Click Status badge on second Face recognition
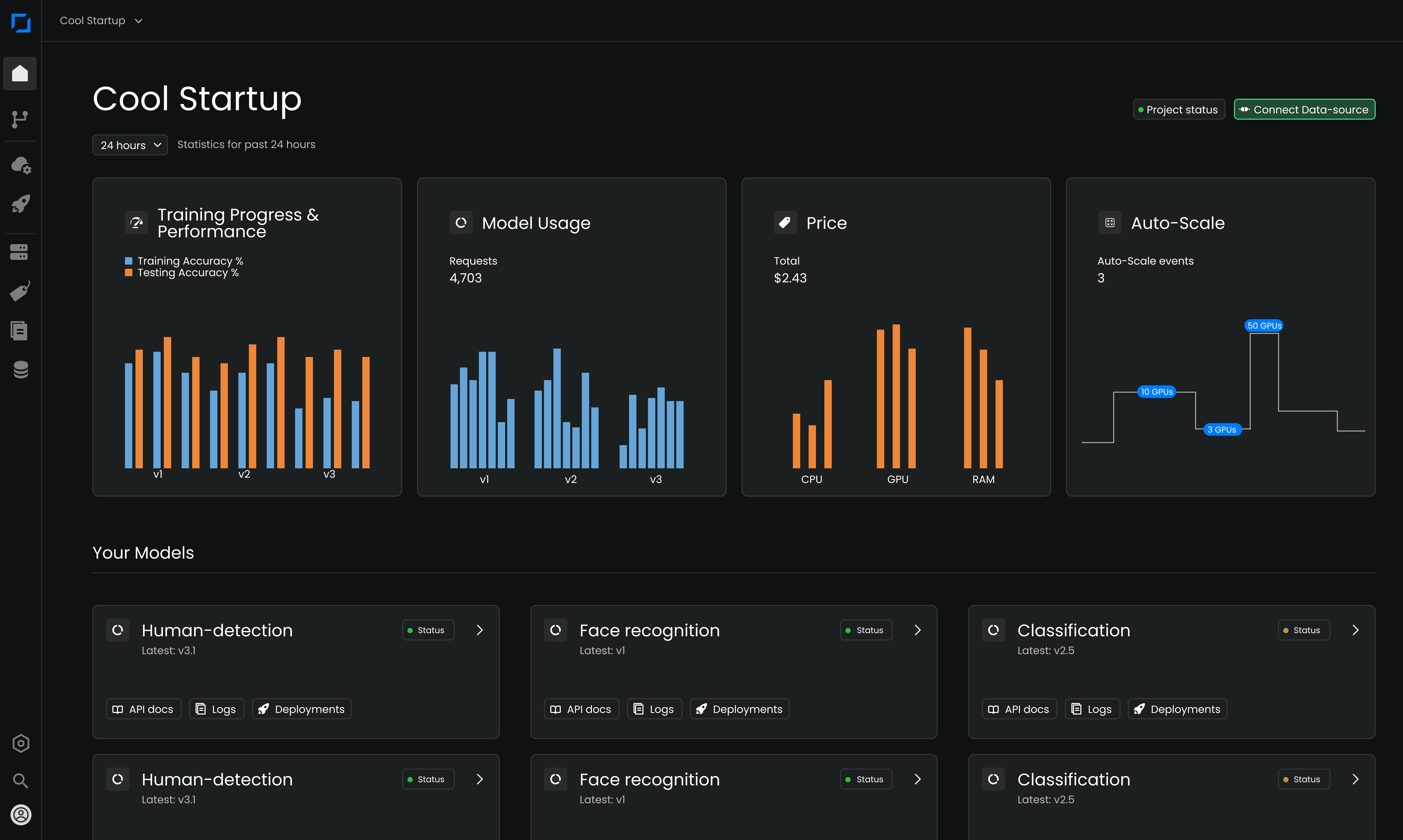The image size is (1403, 840). (x=866, y=779)
